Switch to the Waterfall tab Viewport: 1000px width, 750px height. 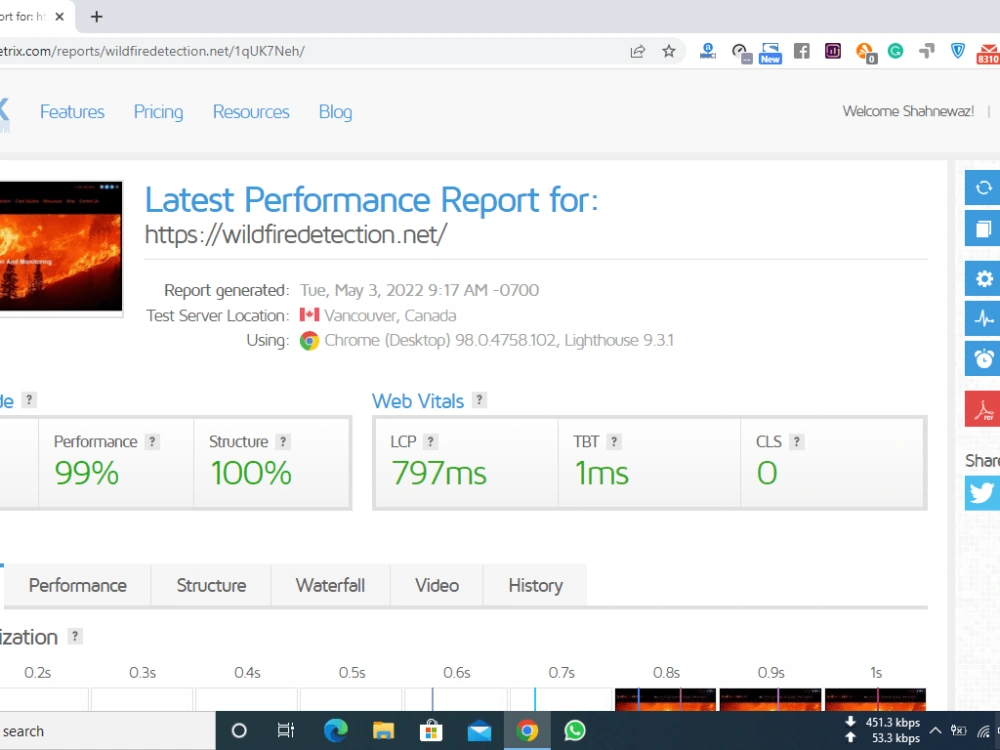click(330, 585)
